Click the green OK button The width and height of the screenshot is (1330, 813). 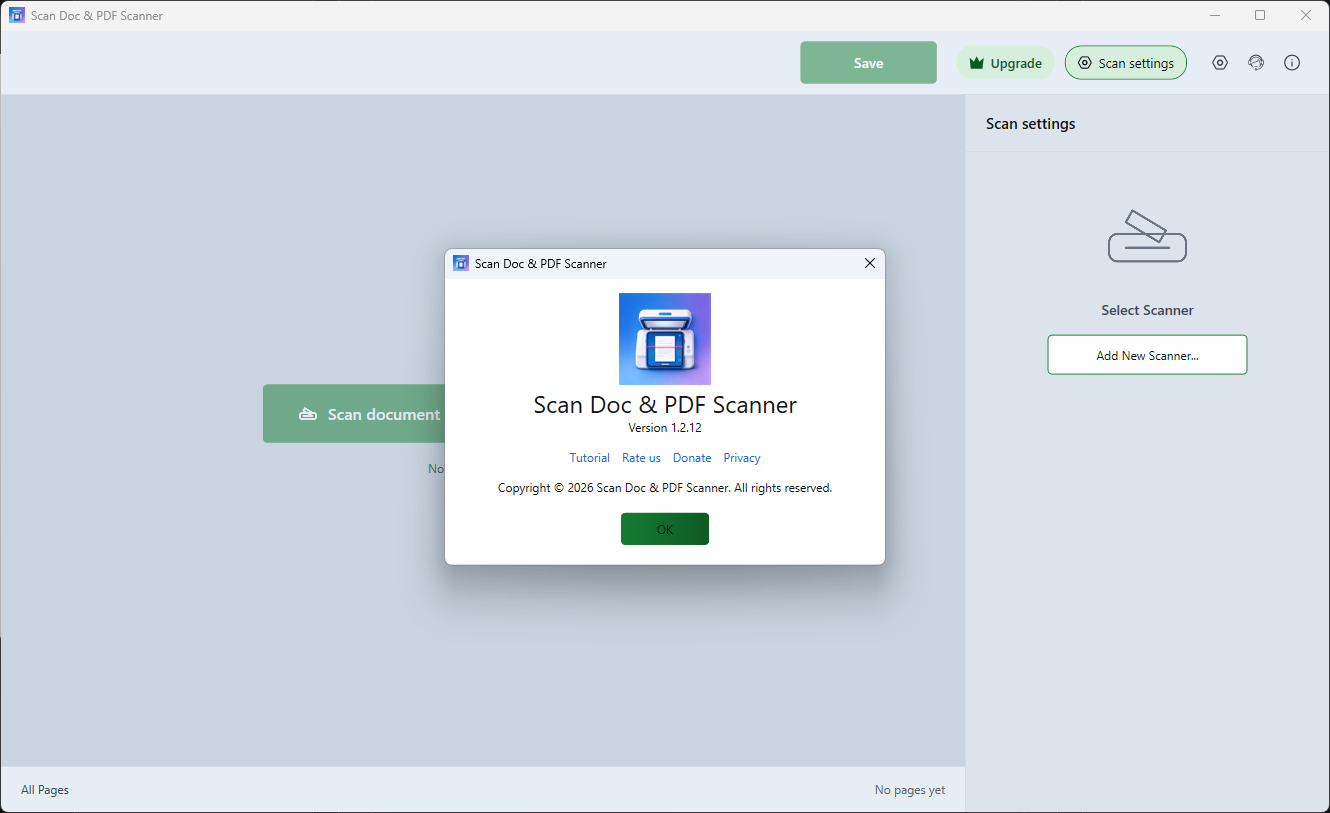665,529
